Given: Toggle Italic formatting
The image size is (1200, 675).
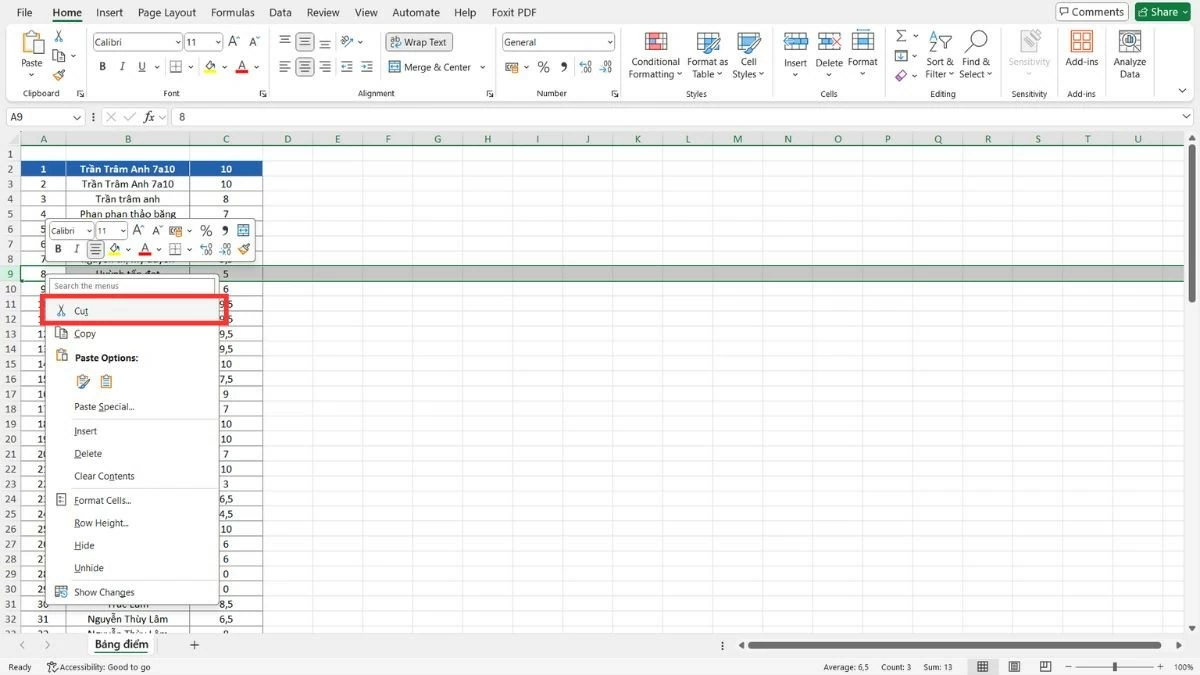Looking at the screenshot, I should coord(121,66).
